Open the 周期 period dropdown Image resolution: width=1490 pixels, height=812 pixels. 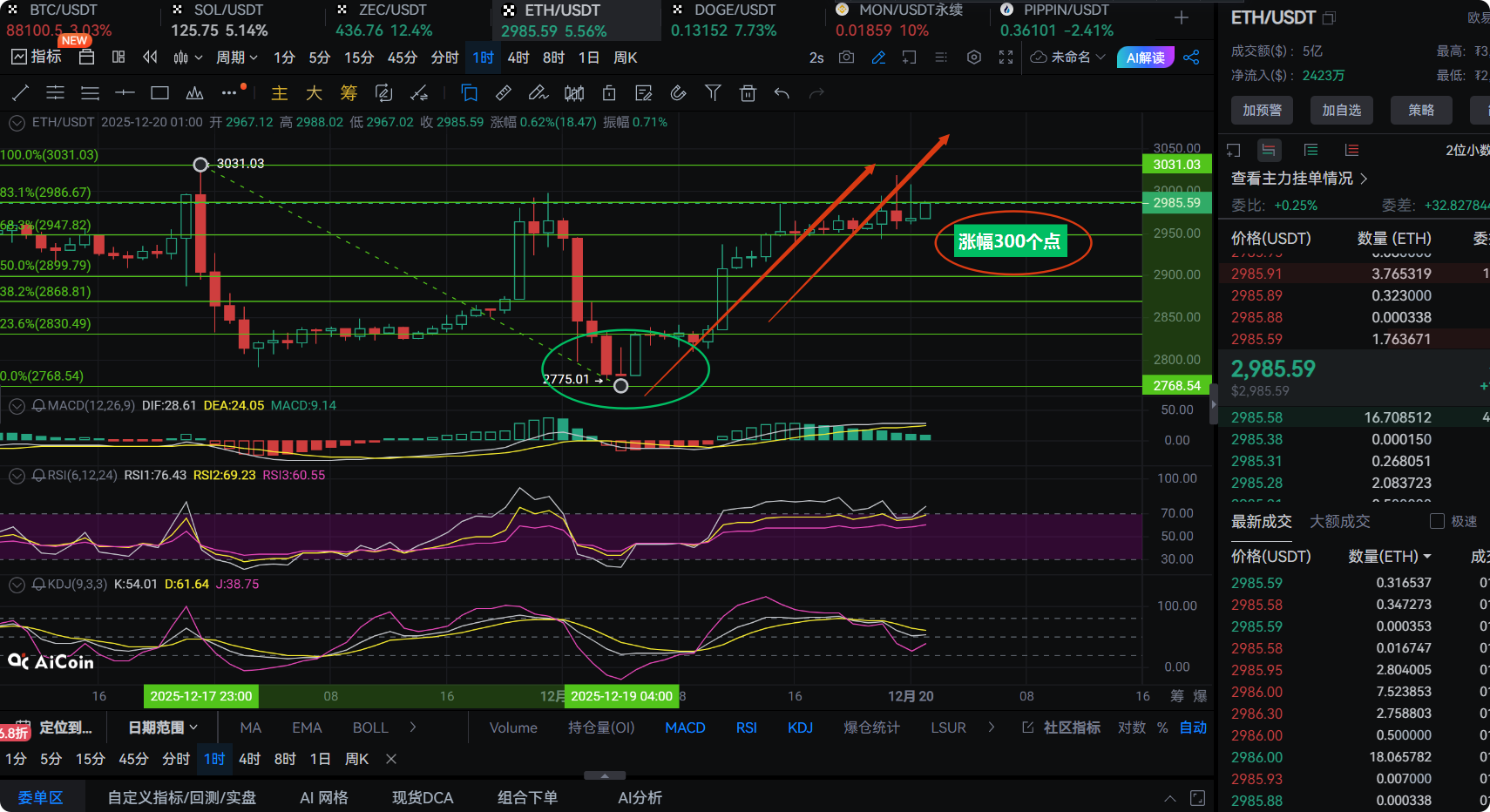coord(236,58)
